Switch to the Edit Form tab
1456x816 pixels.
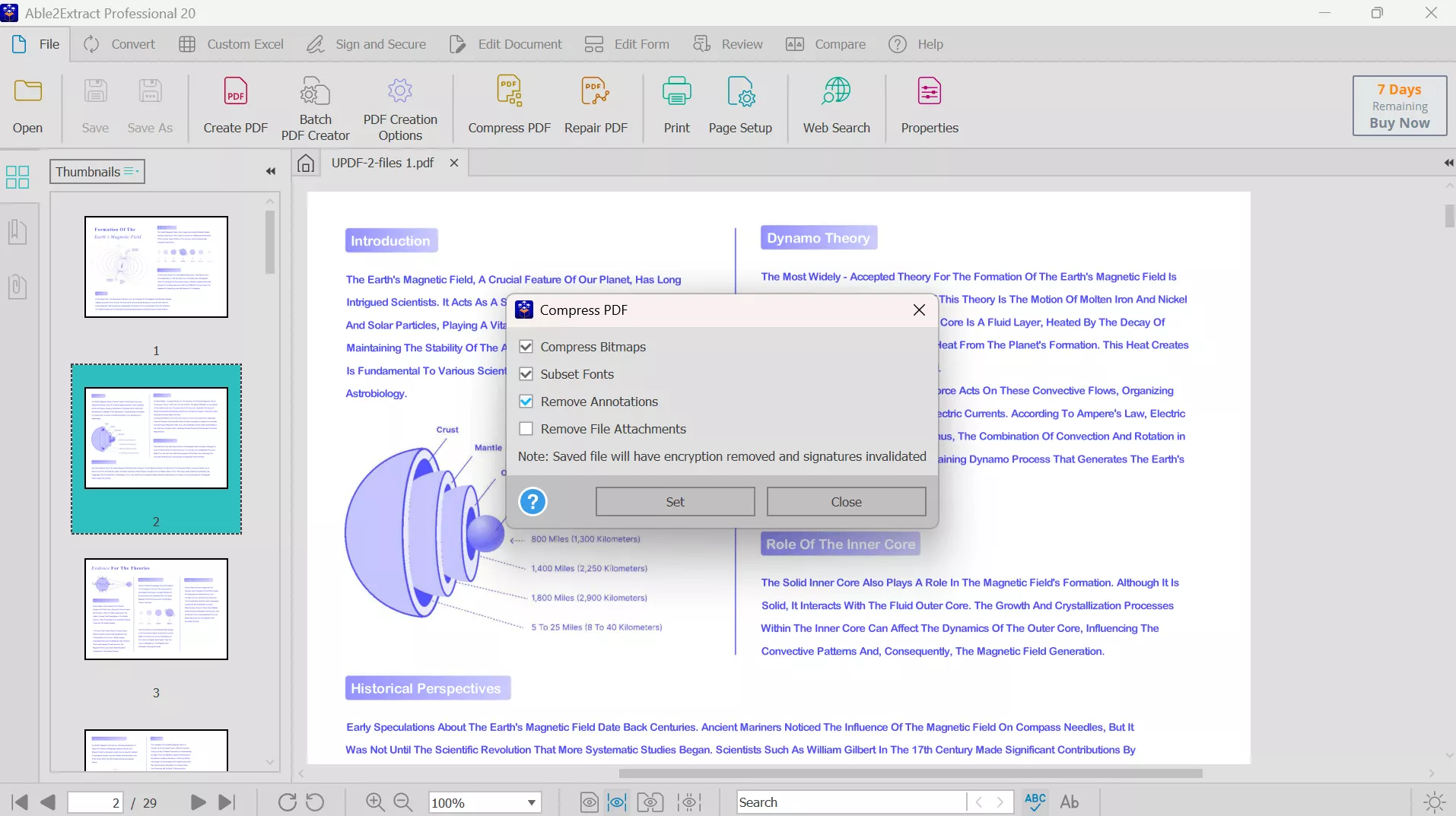pyautogui.click(x=627, y=43)
